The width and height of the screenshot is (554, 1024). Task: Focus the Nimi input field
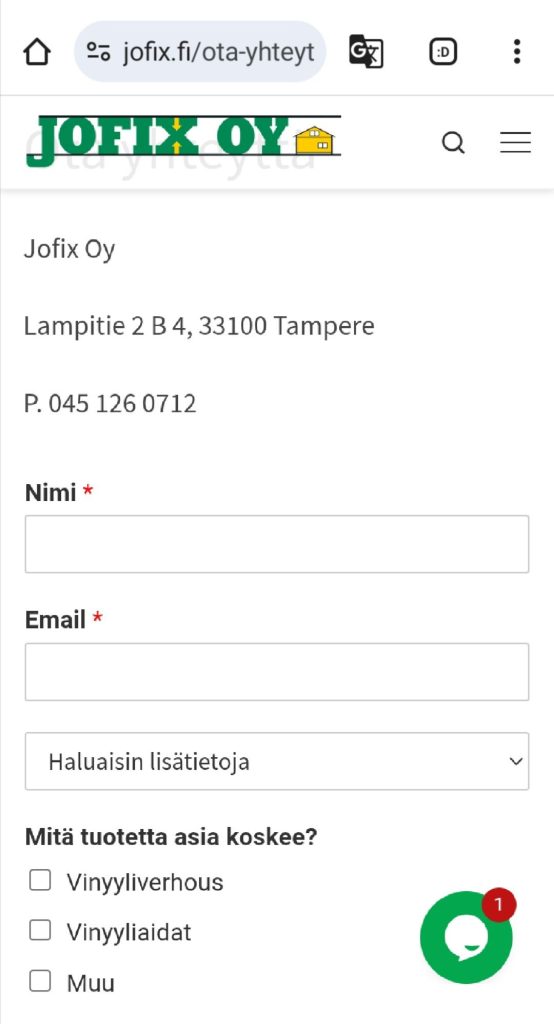click(x=277, y=544)
